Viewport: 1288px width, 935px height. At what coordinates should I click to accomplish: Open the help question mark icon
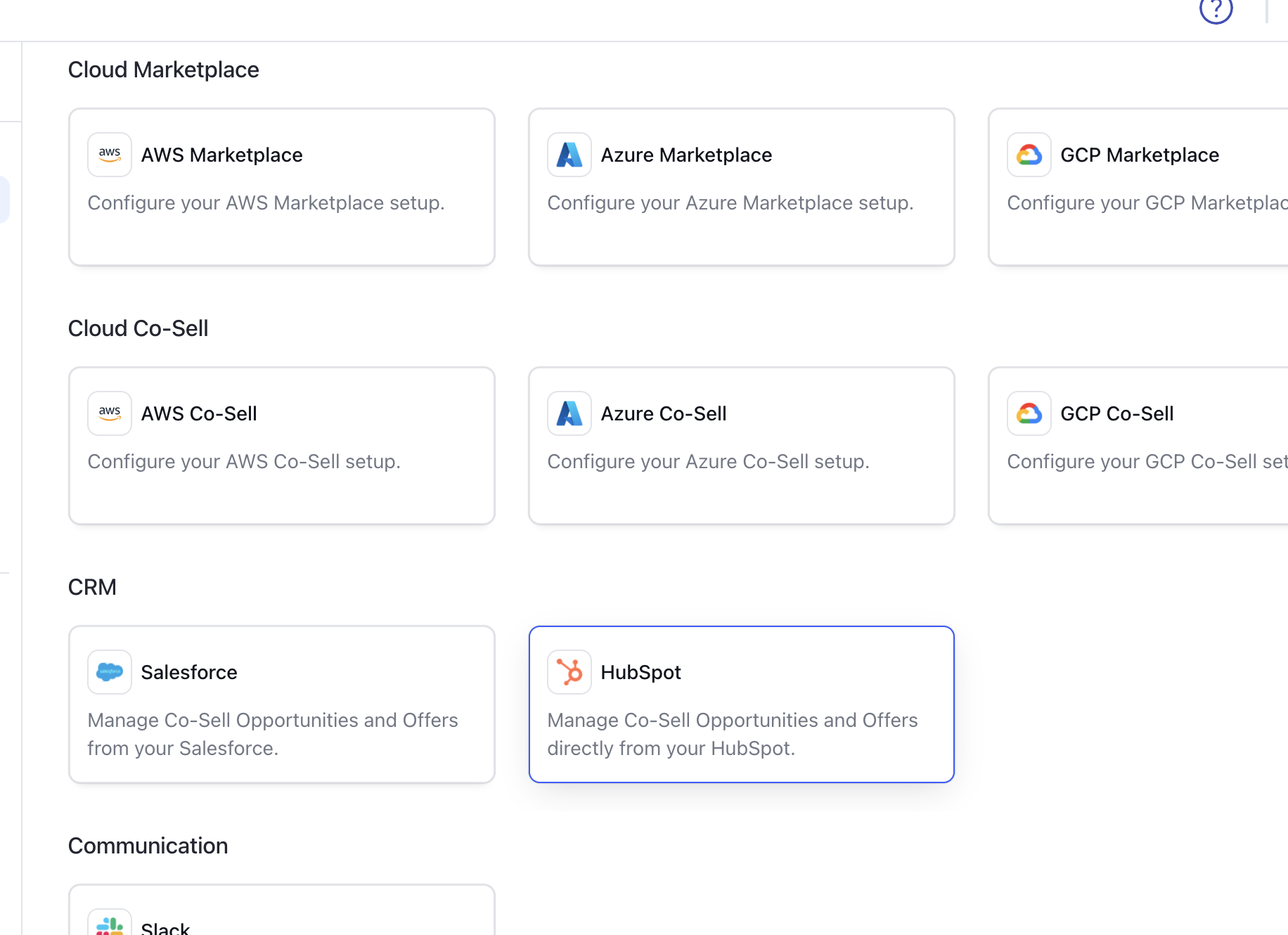(x=1216, y=9)
